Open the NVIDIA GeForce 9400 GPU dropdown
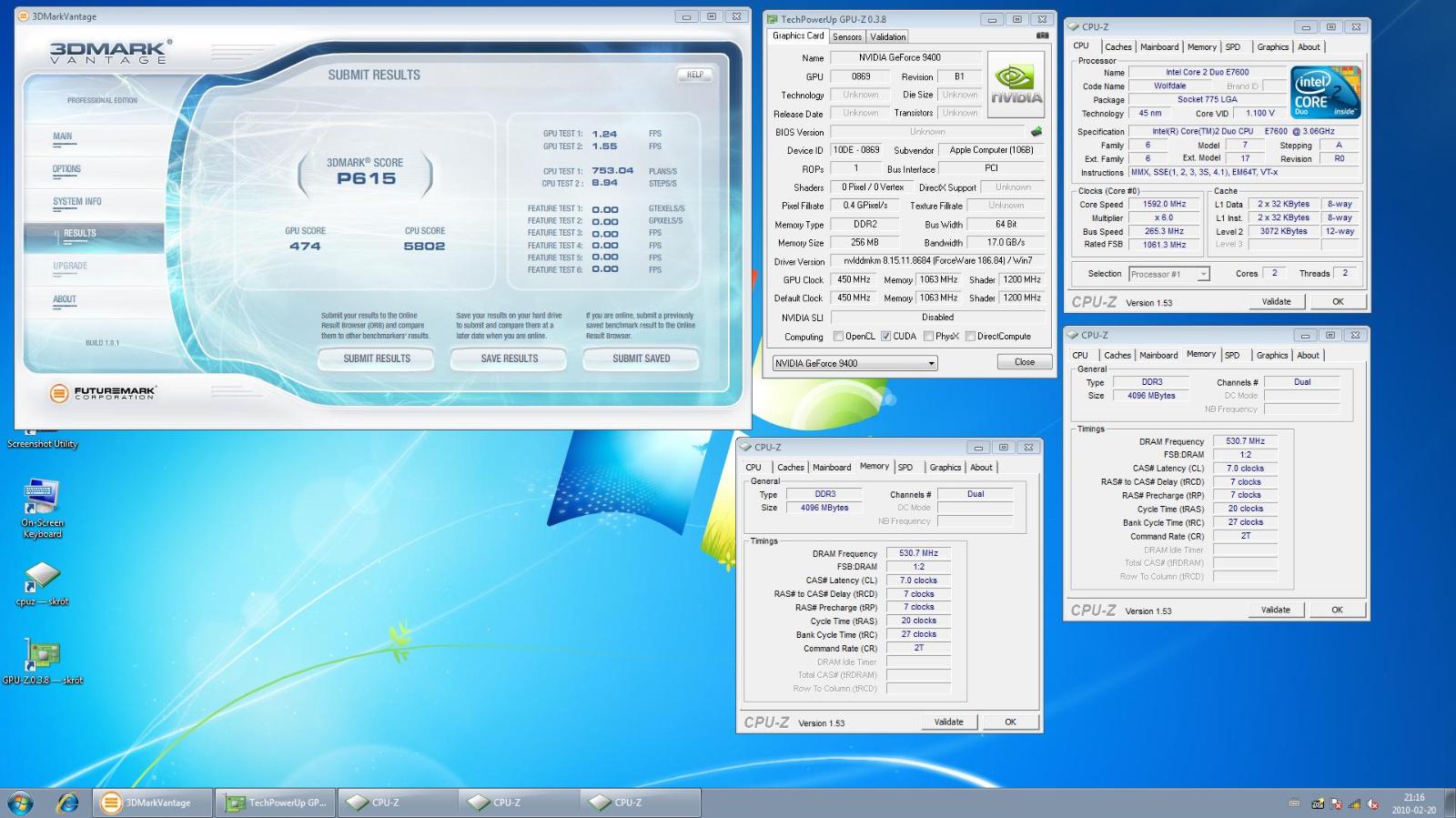This screenshot has height=818, width=1456. (854, 363)
